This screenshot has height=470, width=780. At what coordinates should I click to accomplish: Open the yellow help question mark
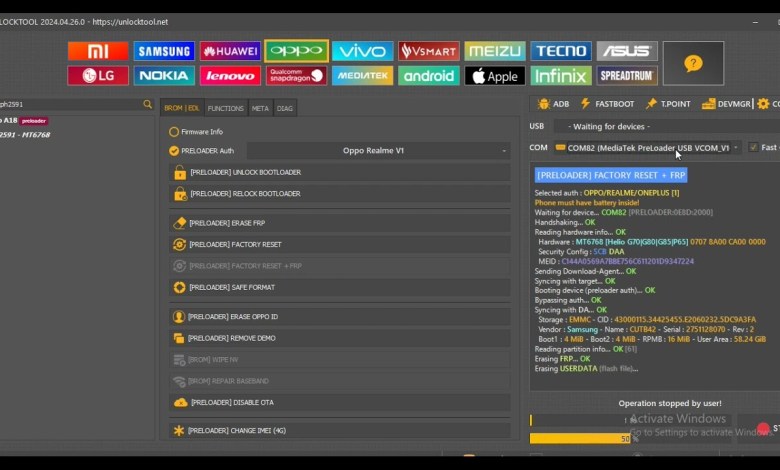point(693,63)
